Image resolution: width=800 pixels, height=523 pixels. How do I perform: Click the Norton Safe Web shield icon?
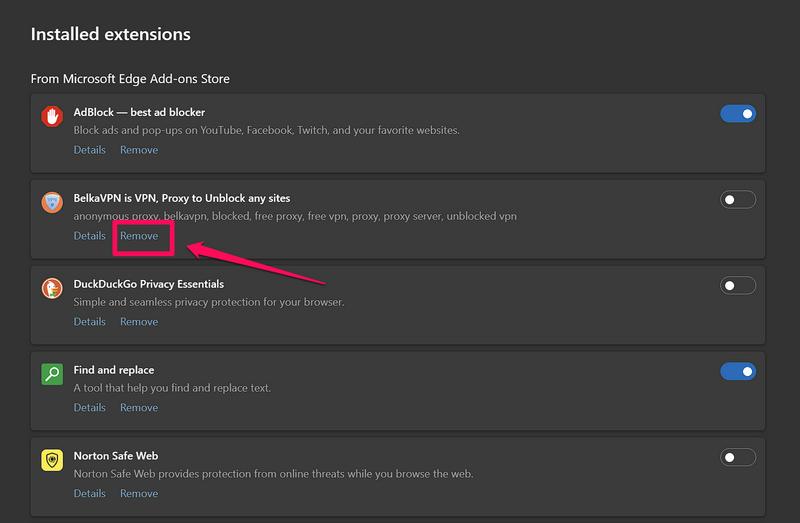coord(52,461)
